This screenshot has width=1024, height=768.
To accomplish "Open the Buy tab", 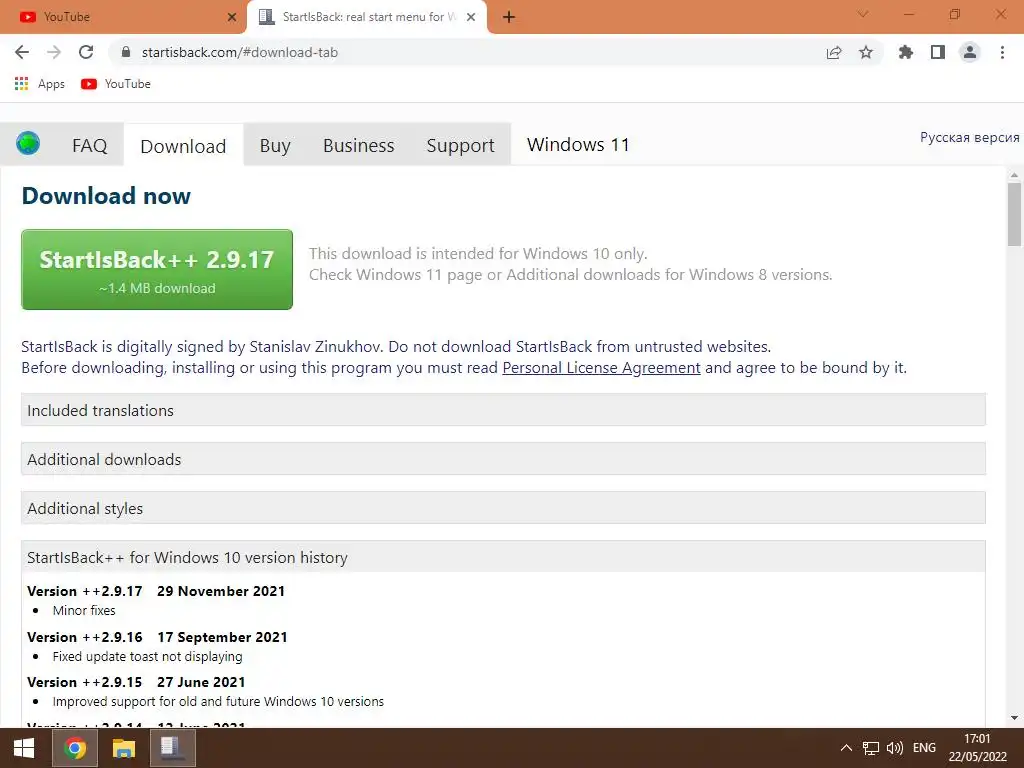I will click(275, 145).
